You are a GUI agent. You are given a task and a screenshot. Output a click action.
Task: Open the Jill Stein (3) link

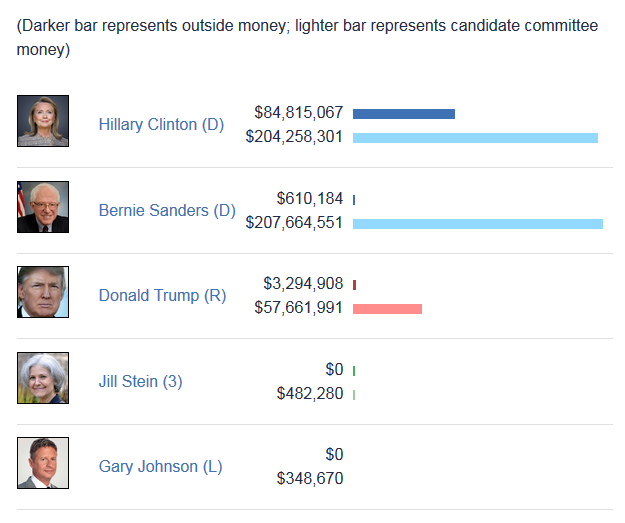[x=140, y=381]
